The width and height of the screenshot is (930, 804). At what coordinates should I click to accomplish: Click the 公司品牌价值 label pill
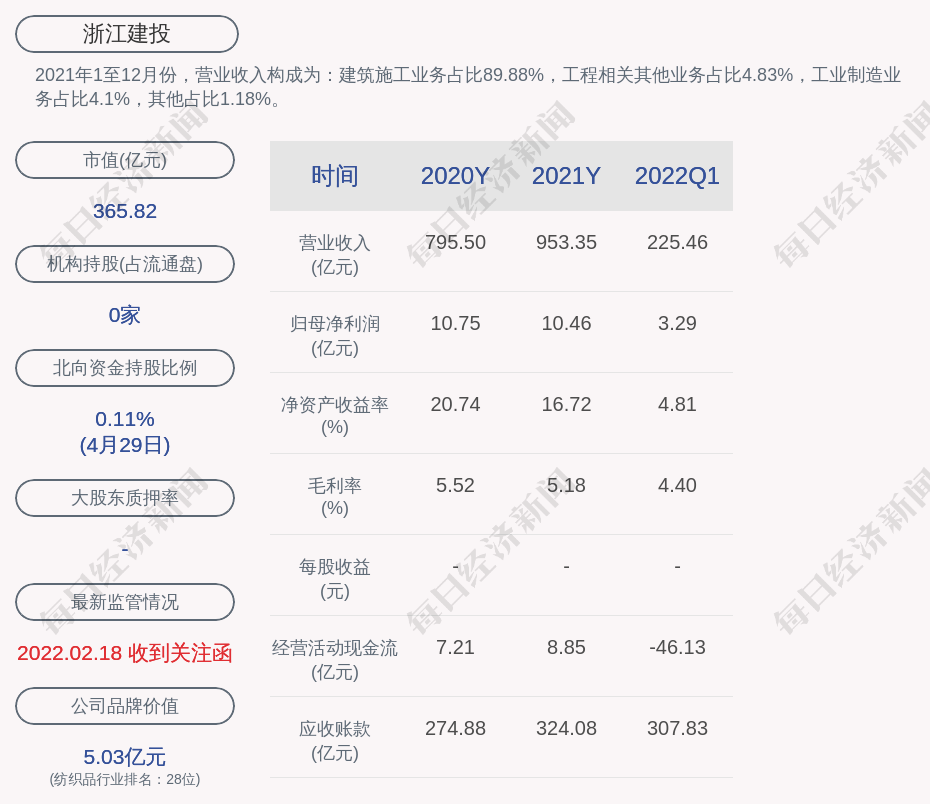tap(125, 706)
